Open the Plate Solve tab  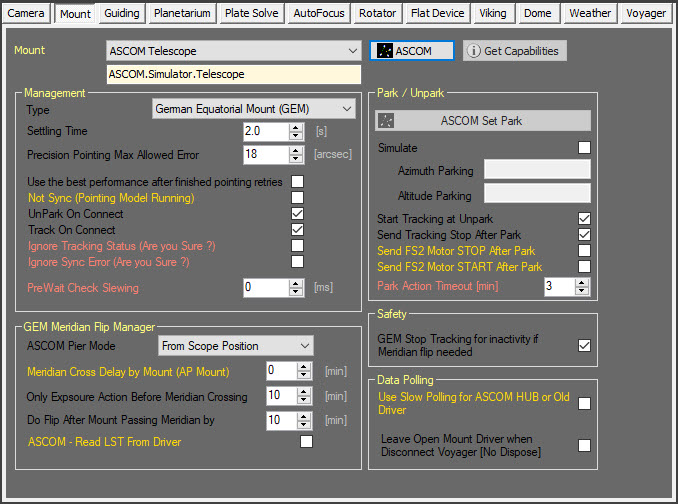pos(252,13)
